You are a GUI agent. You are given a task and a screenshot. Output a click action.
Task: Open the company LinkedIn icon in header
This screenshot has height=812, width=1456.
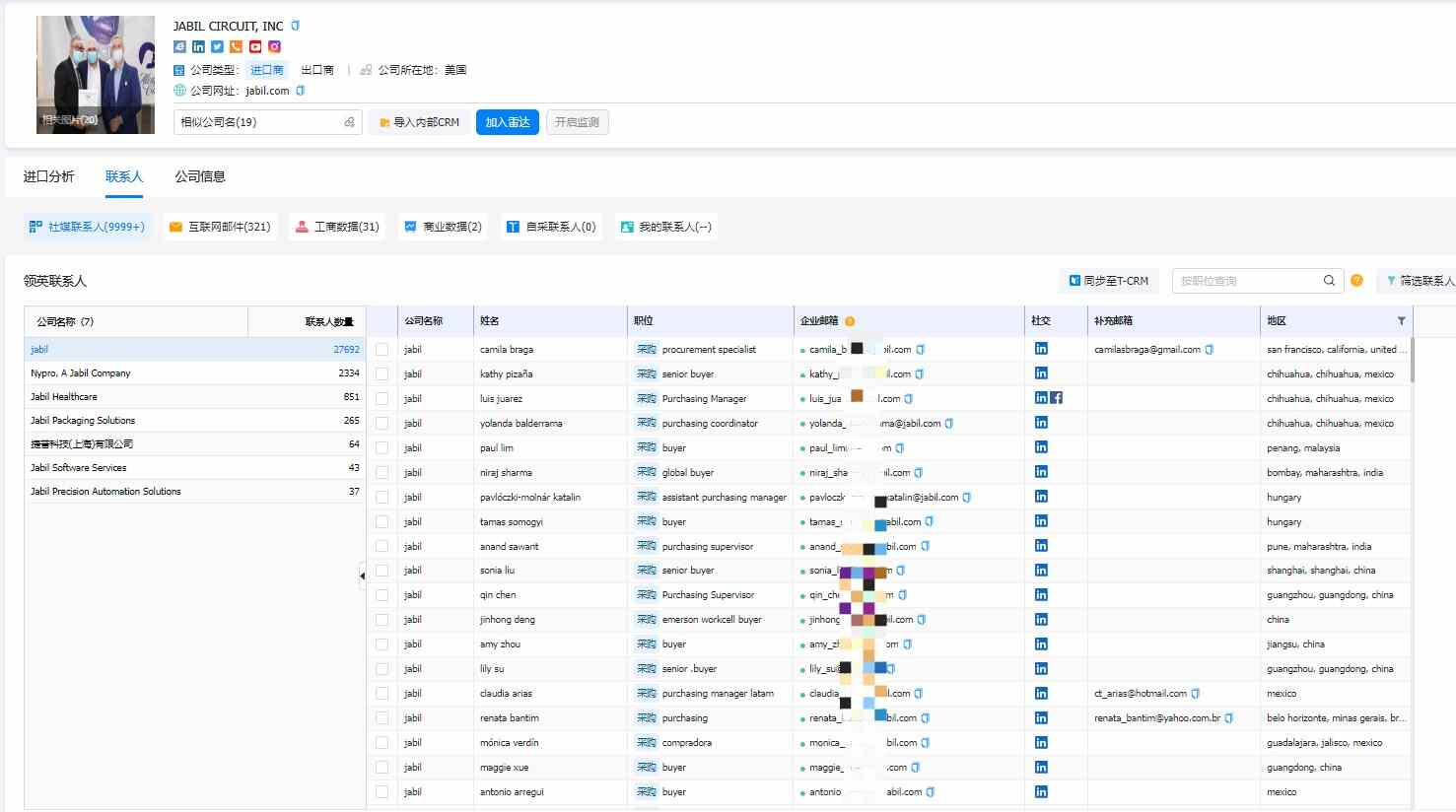pyautogui.click(x=198, y=46)
